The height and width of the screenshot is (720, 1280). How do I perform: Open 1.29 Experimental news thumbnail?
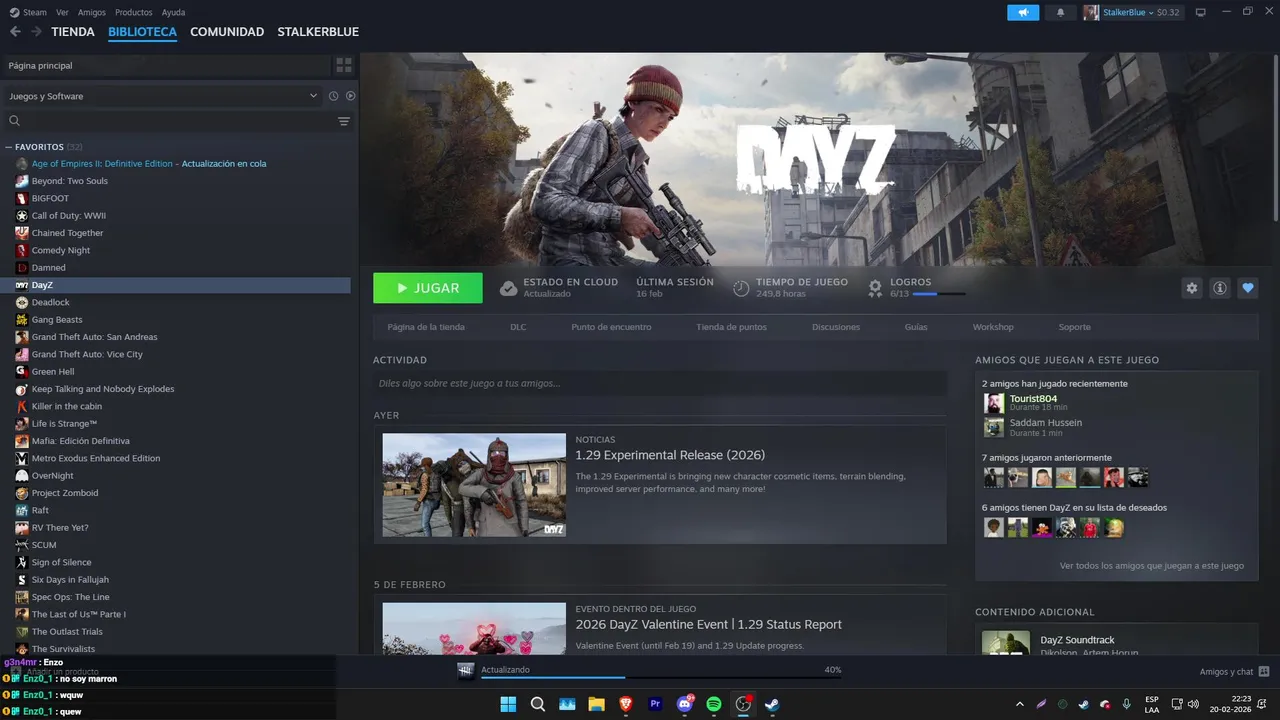474,485
